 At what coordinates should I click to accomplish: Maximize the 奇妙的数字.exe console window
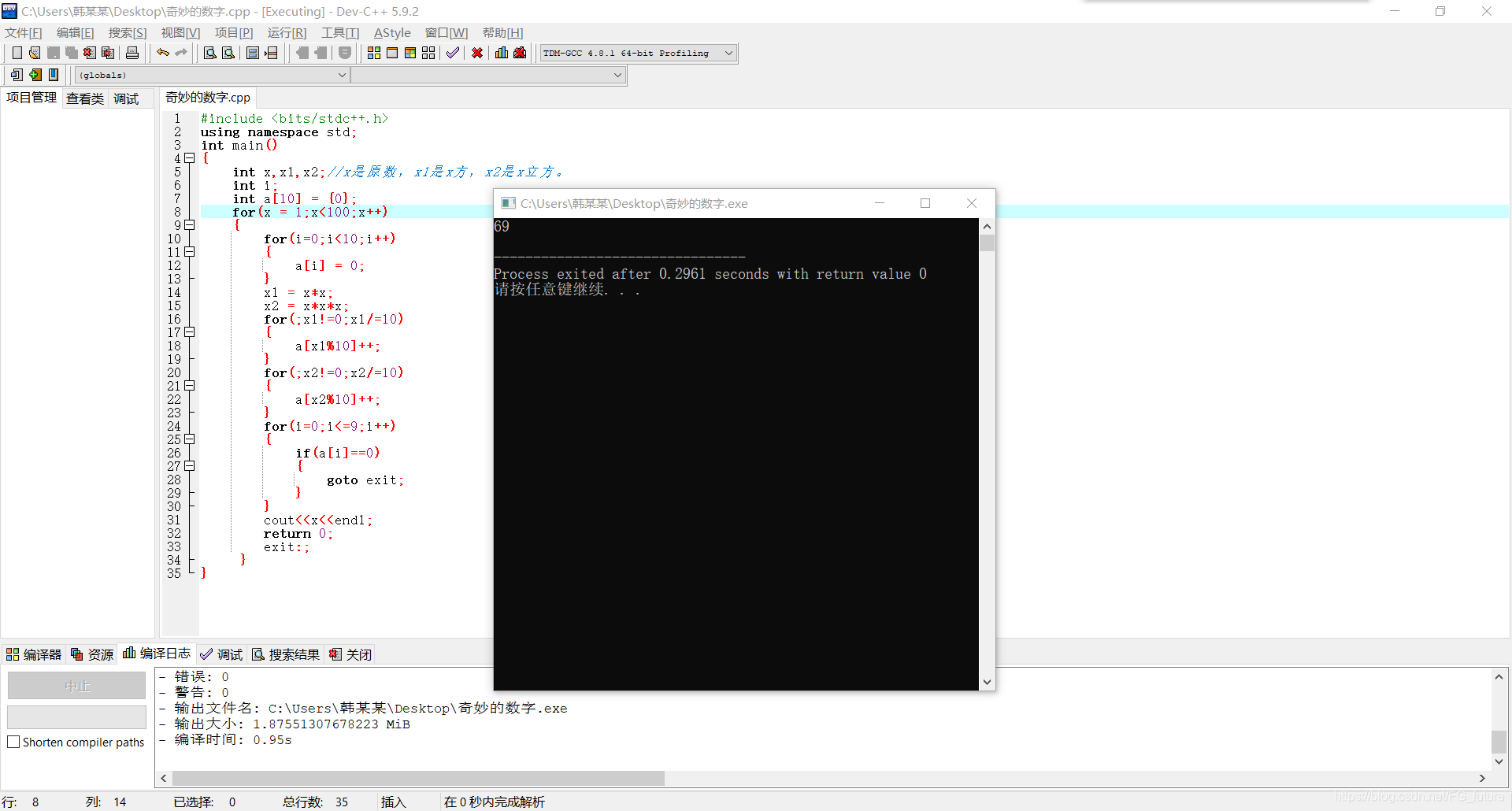(925, 203)
